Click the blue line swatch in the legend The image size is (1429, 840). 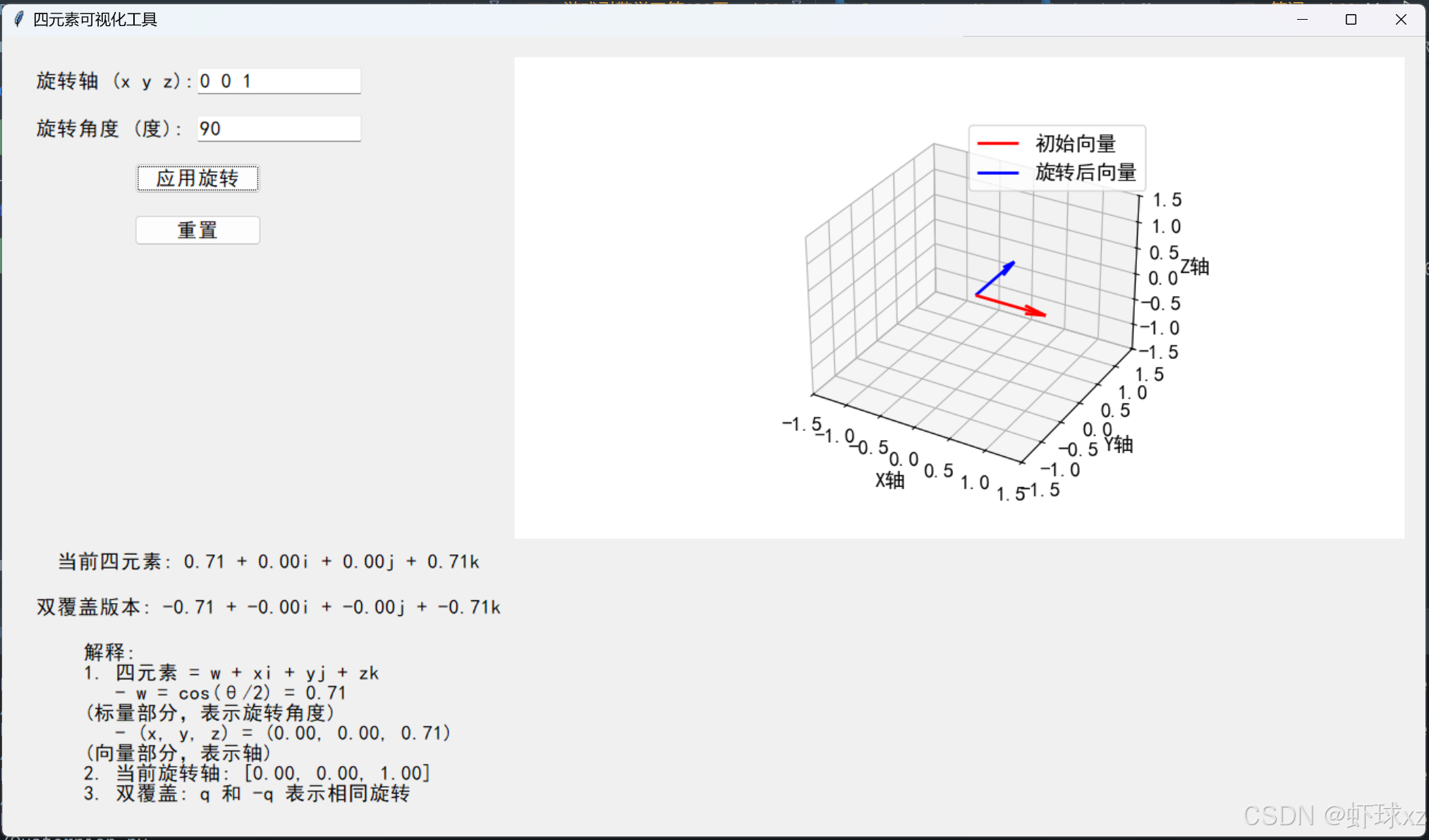(x=997, y=173)
